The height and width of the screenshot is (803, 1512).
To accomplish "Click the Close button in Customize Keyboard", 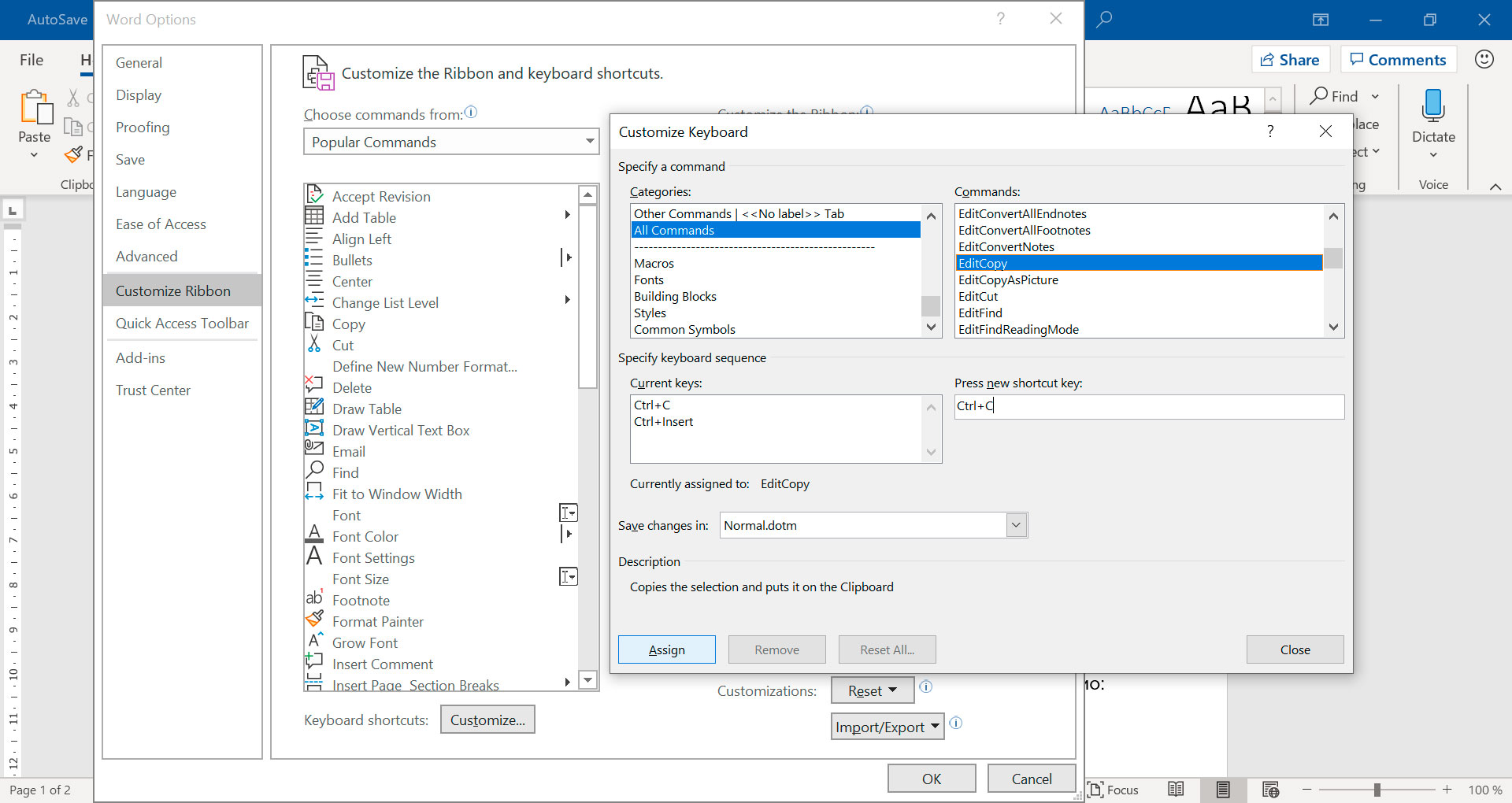I will pos(1295,649).
